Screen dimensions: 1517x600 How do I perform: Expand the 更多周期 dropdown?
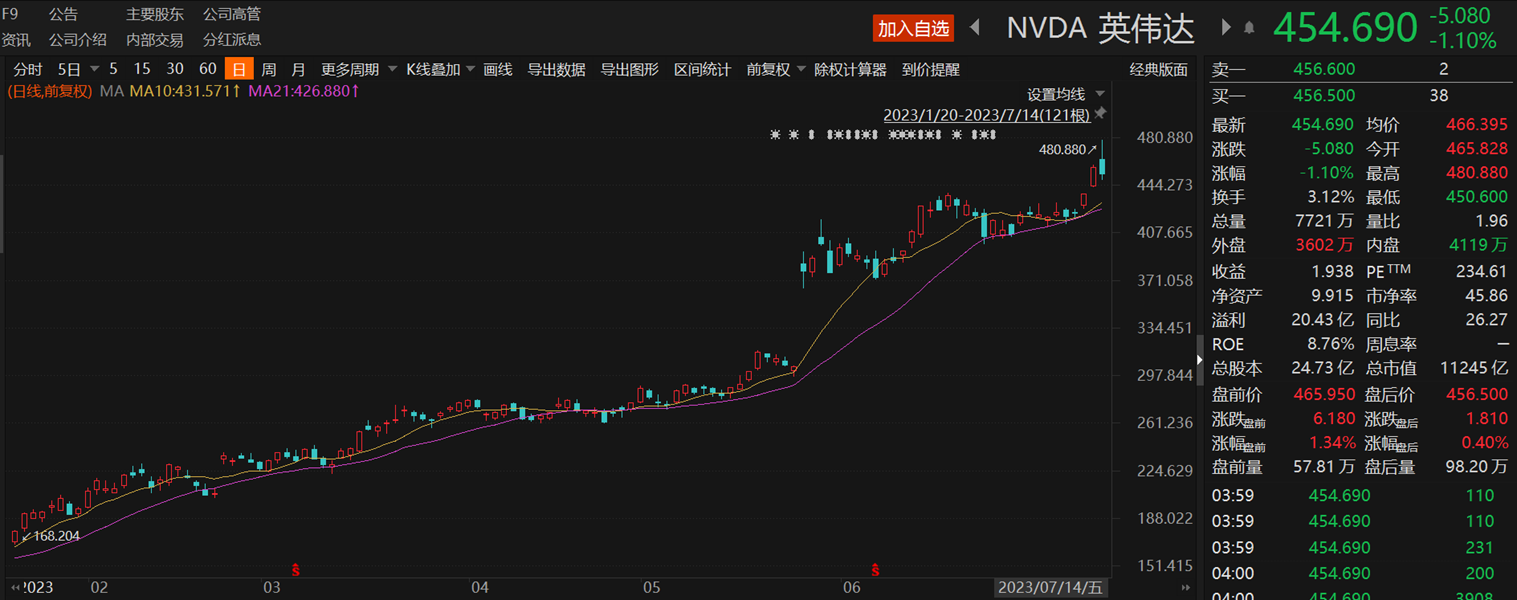[x=390, y=69]
